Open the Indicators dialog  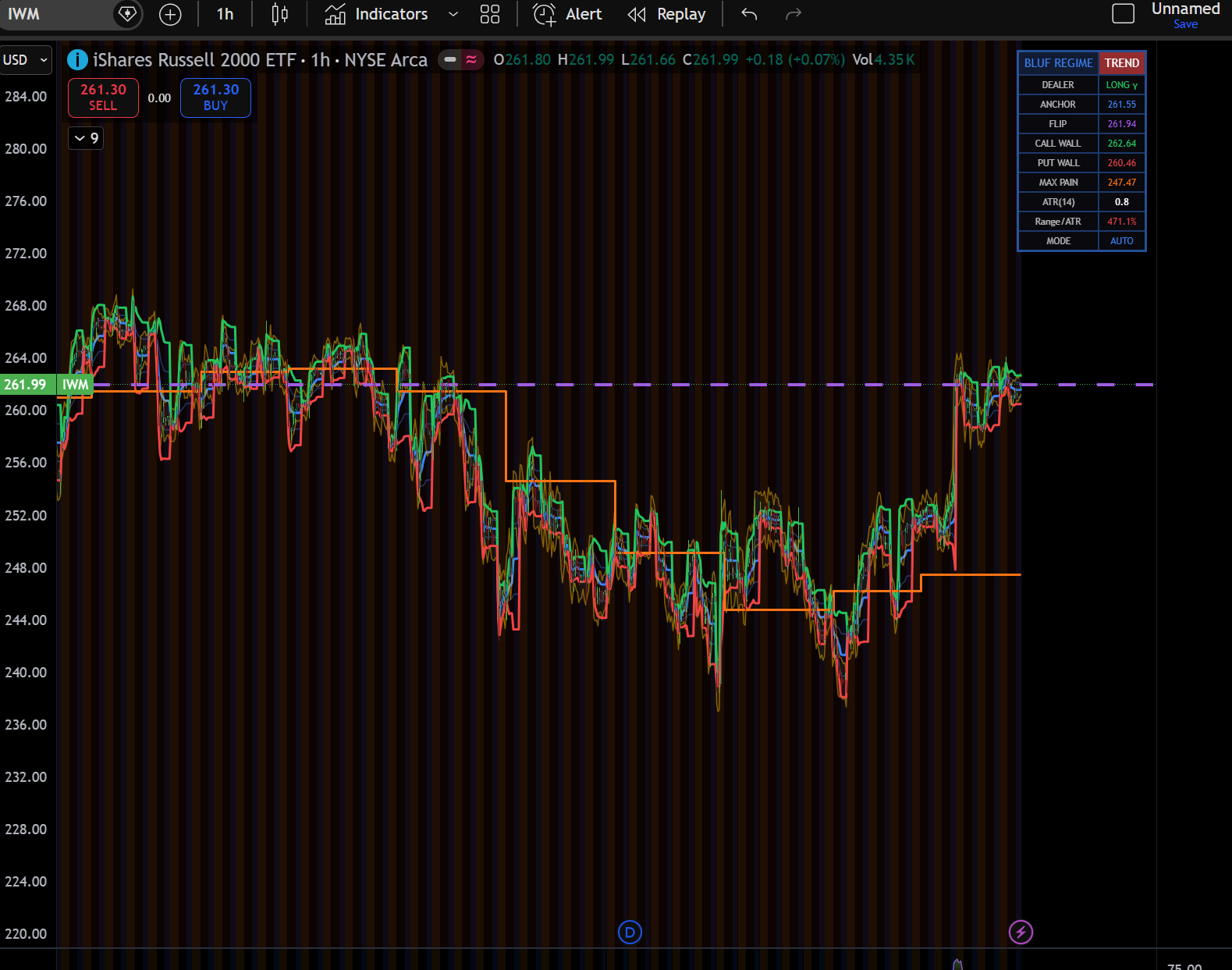[377, 14]
